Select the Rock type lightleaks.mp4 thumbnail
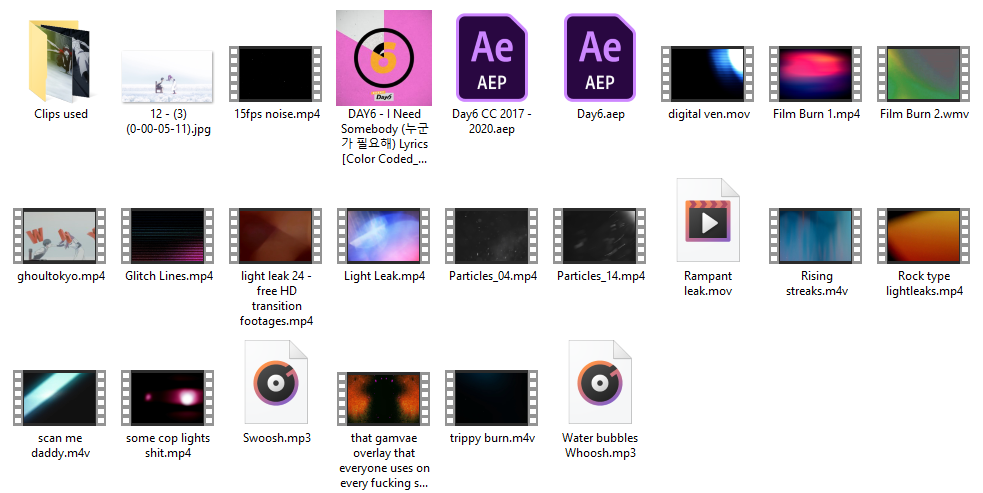This screenshot has height=493, width=983. 923,236
